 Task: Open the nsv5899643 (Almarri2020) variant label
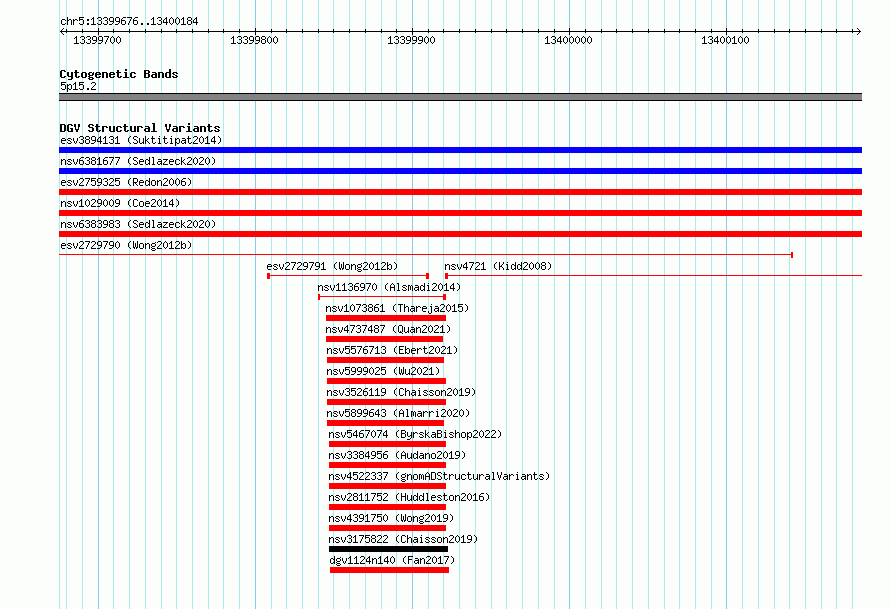[398, 413]
